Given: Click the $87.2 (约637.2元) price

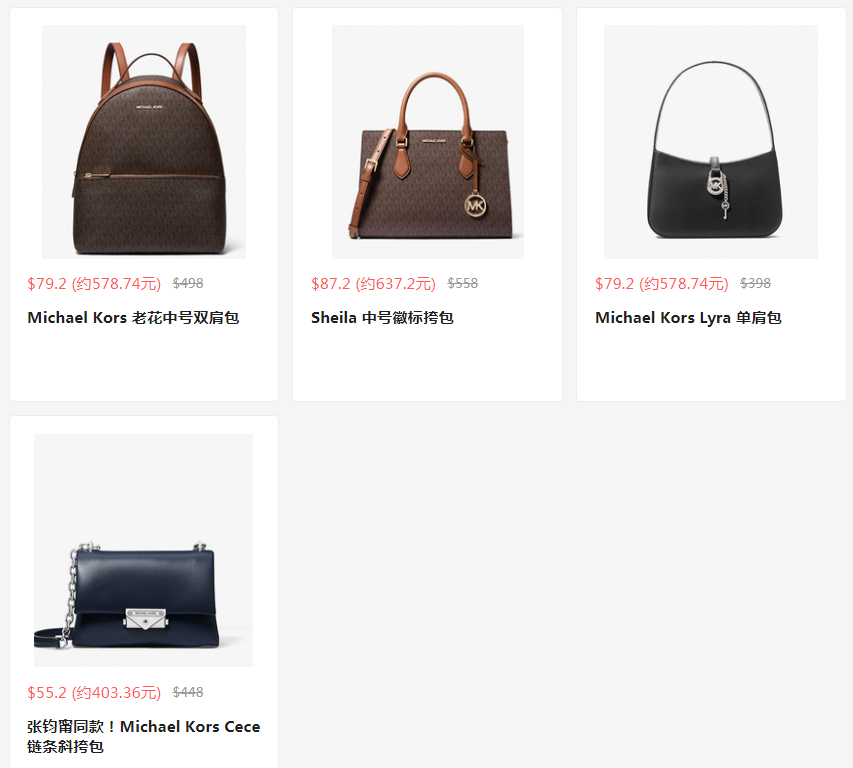Looking at the screenshot, I should pyautogui.click(x=373, y=283).
